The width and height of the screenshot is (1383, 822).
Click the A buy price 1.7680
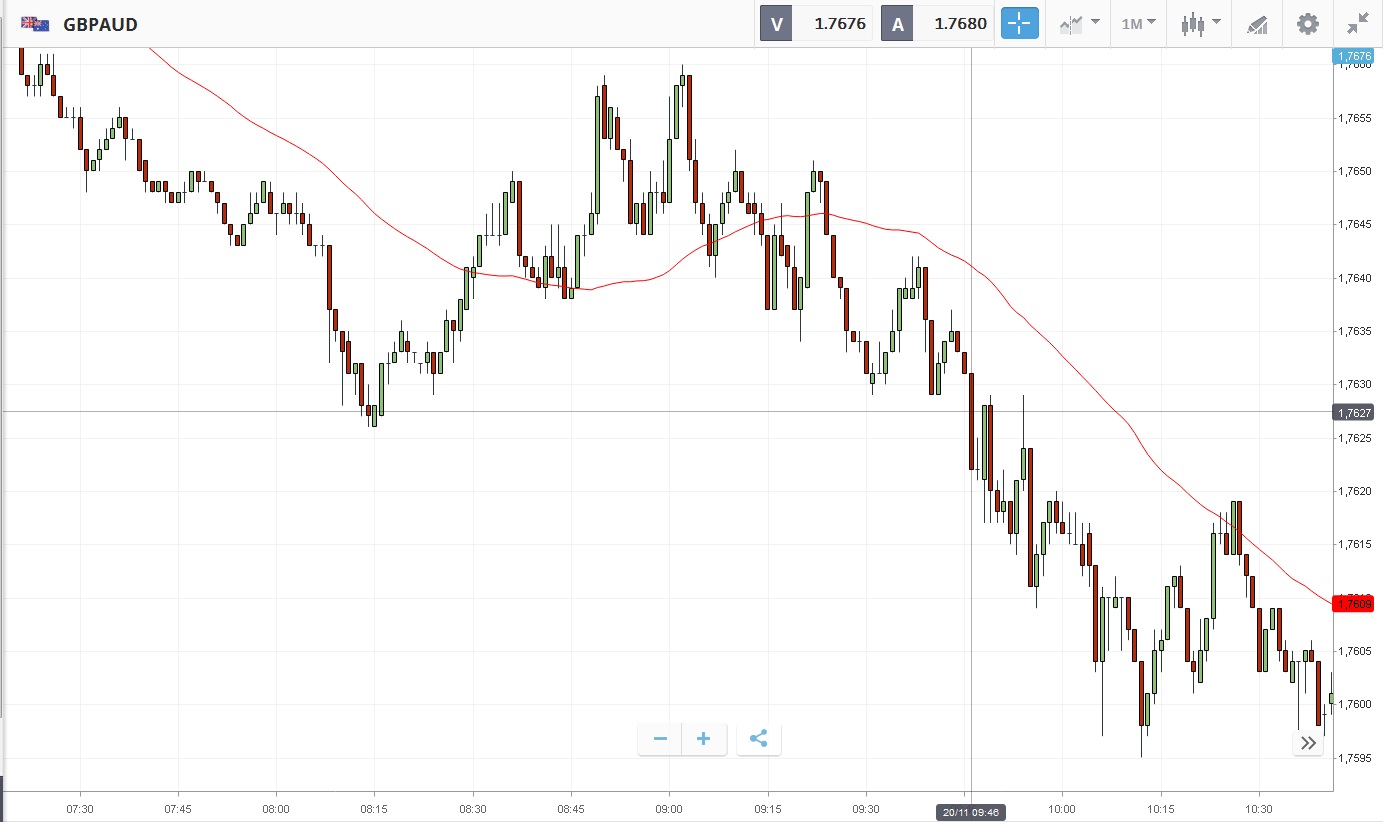959,24
